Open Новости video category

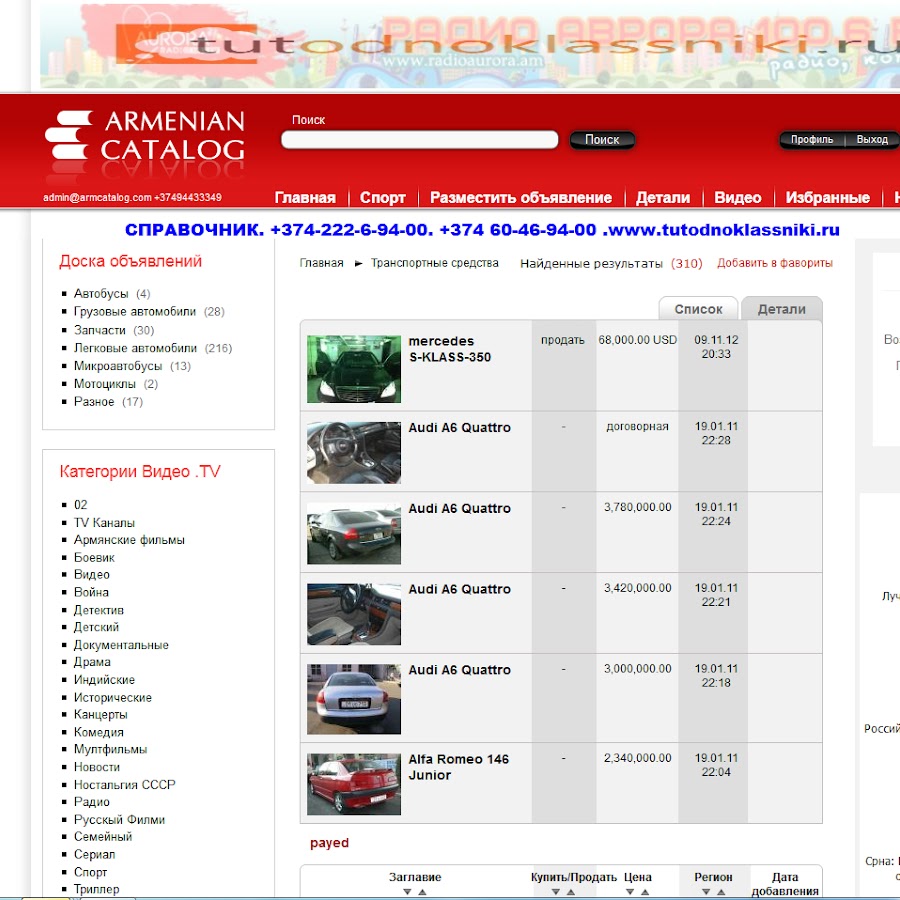point(96,767)
